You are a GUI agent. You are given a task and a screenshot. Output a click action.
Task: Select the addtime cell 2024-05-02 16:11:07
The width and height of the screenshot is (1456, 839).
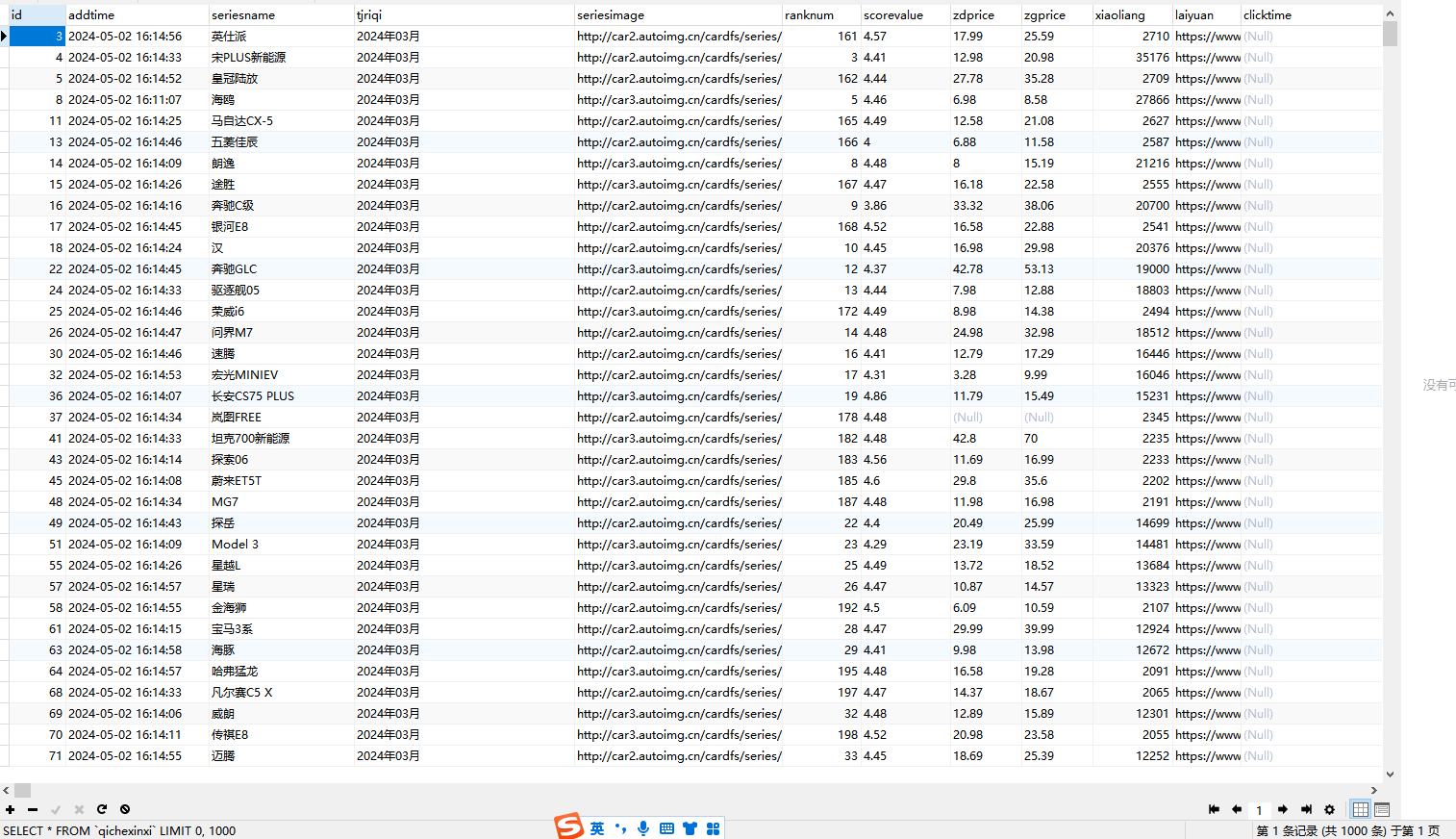(x=137, y=100)
